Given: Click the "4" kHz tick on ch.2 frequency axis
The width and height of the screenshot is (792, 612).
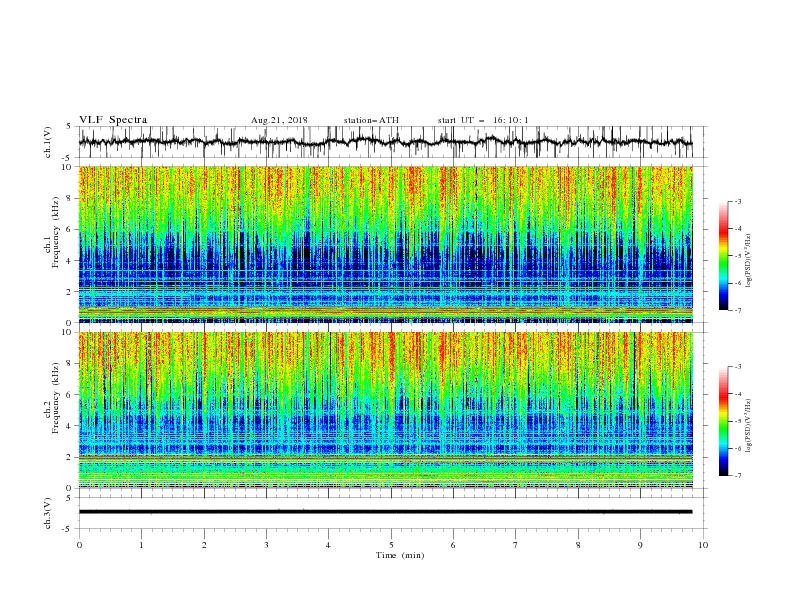Looking at the screenshot, I should (x=70, y=427).
